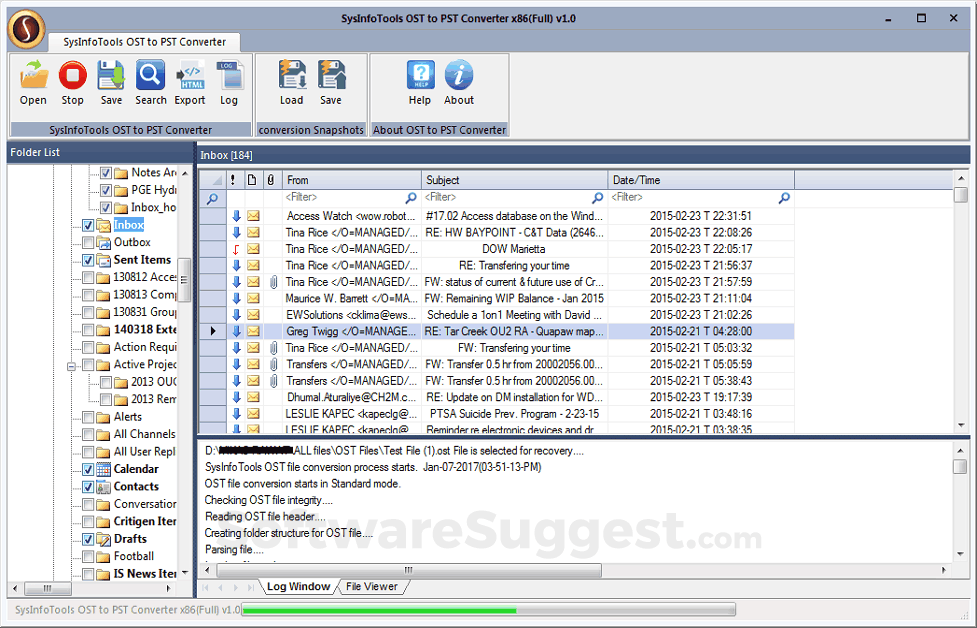Viewport: 977px width, 628px height.
Task: Select the Maurice W. Barrett email row
Action: point(496,298)
